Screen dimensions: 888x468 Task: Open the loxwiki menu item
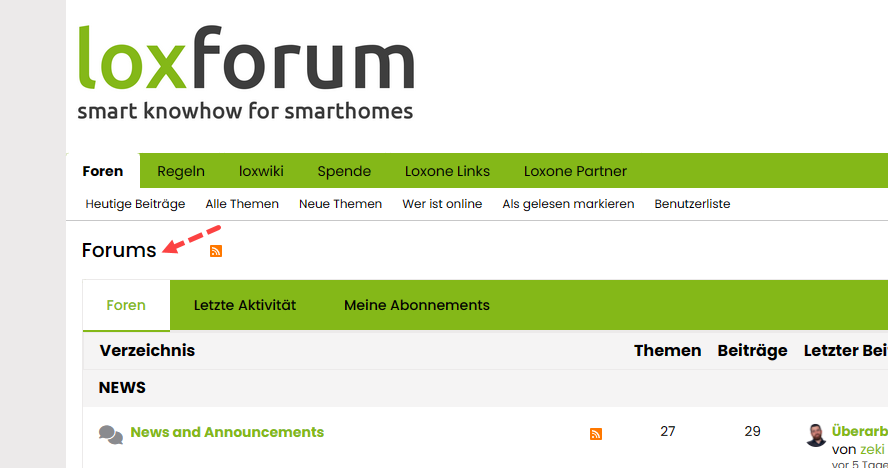coord(261,171)
